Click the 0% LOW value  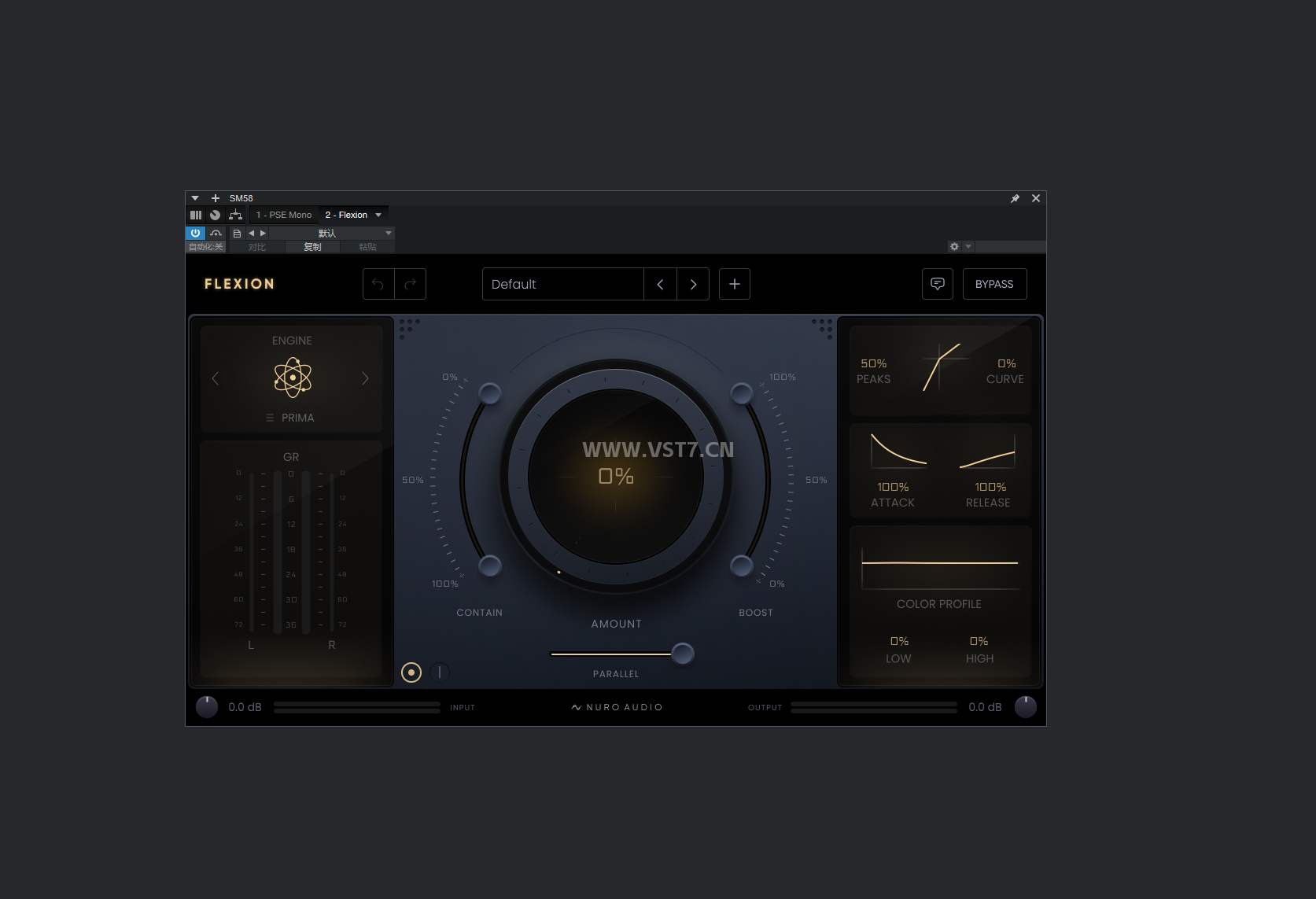899,641
